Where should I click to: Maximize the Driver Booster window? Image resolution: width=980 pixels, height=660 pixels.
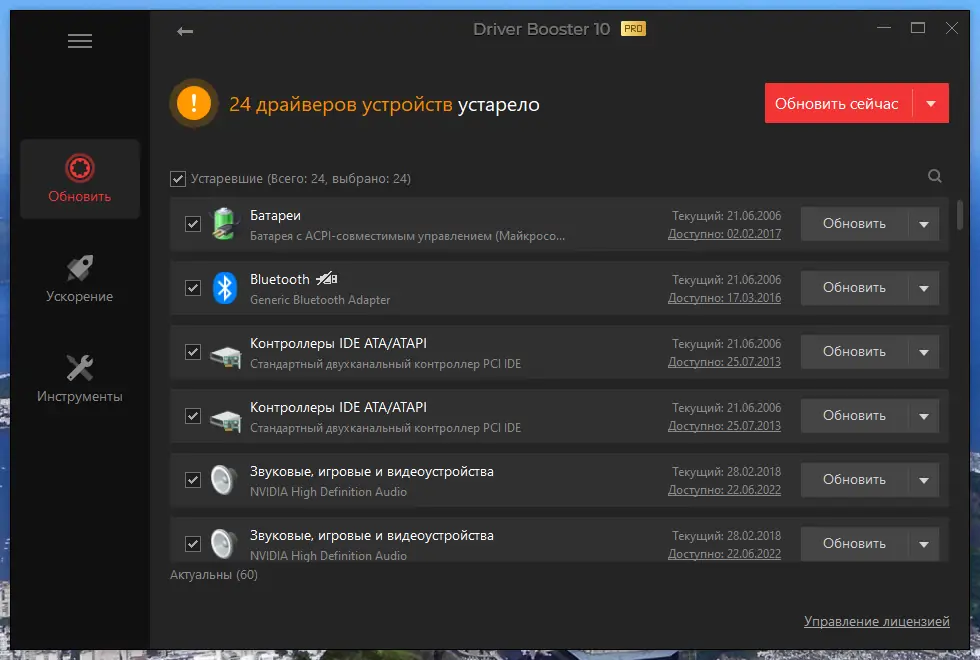pyautogui.click(x=918, y=28)
